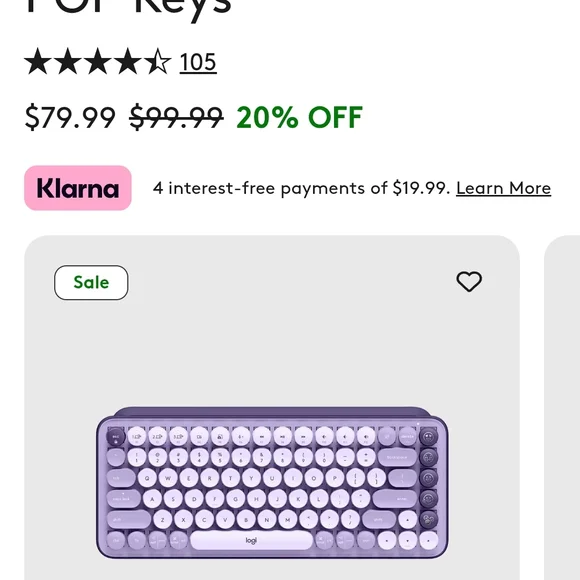Click the 20% OFF discount label
The height and width of the screenshot is (580, 580).
(300, 117)
